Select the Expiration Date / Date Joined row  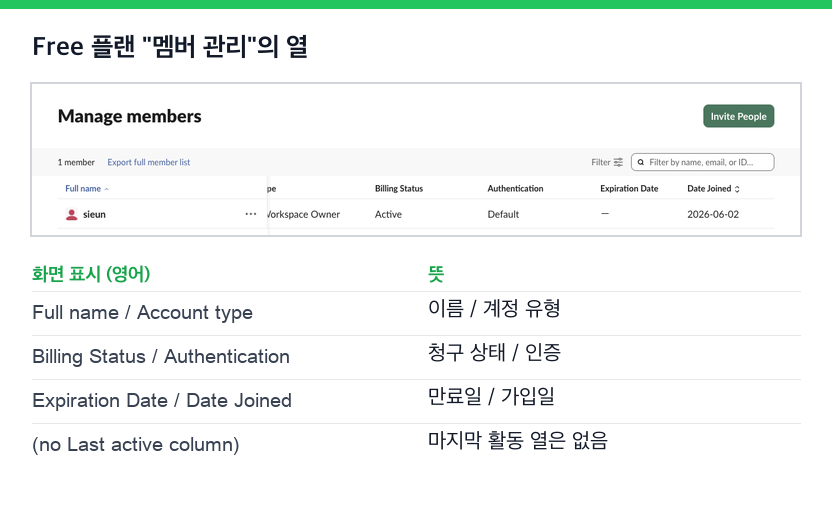point(416,401)
